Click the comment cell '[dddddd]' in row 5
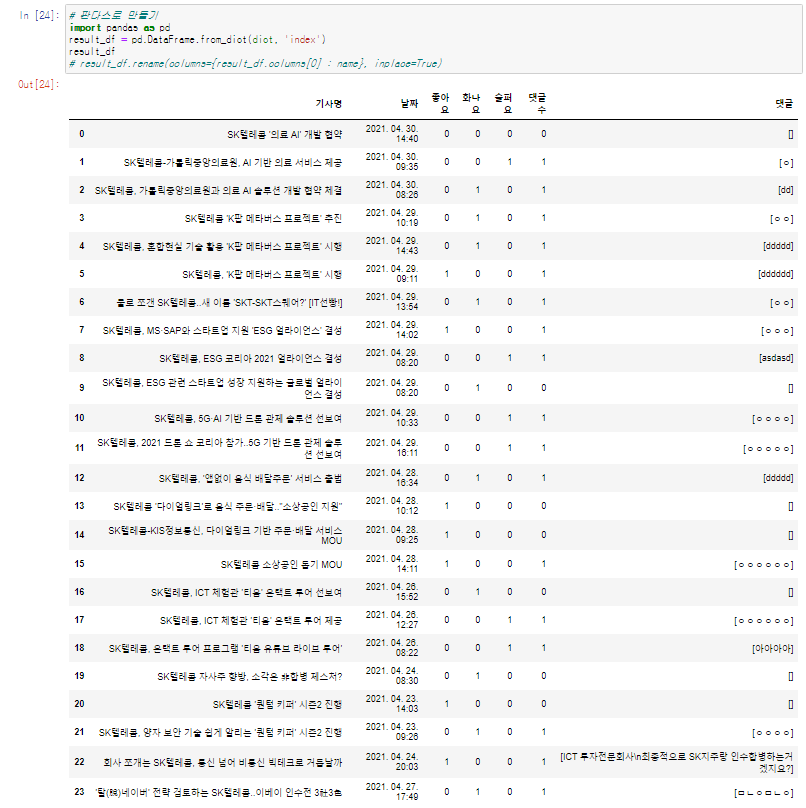 (776, 274)
